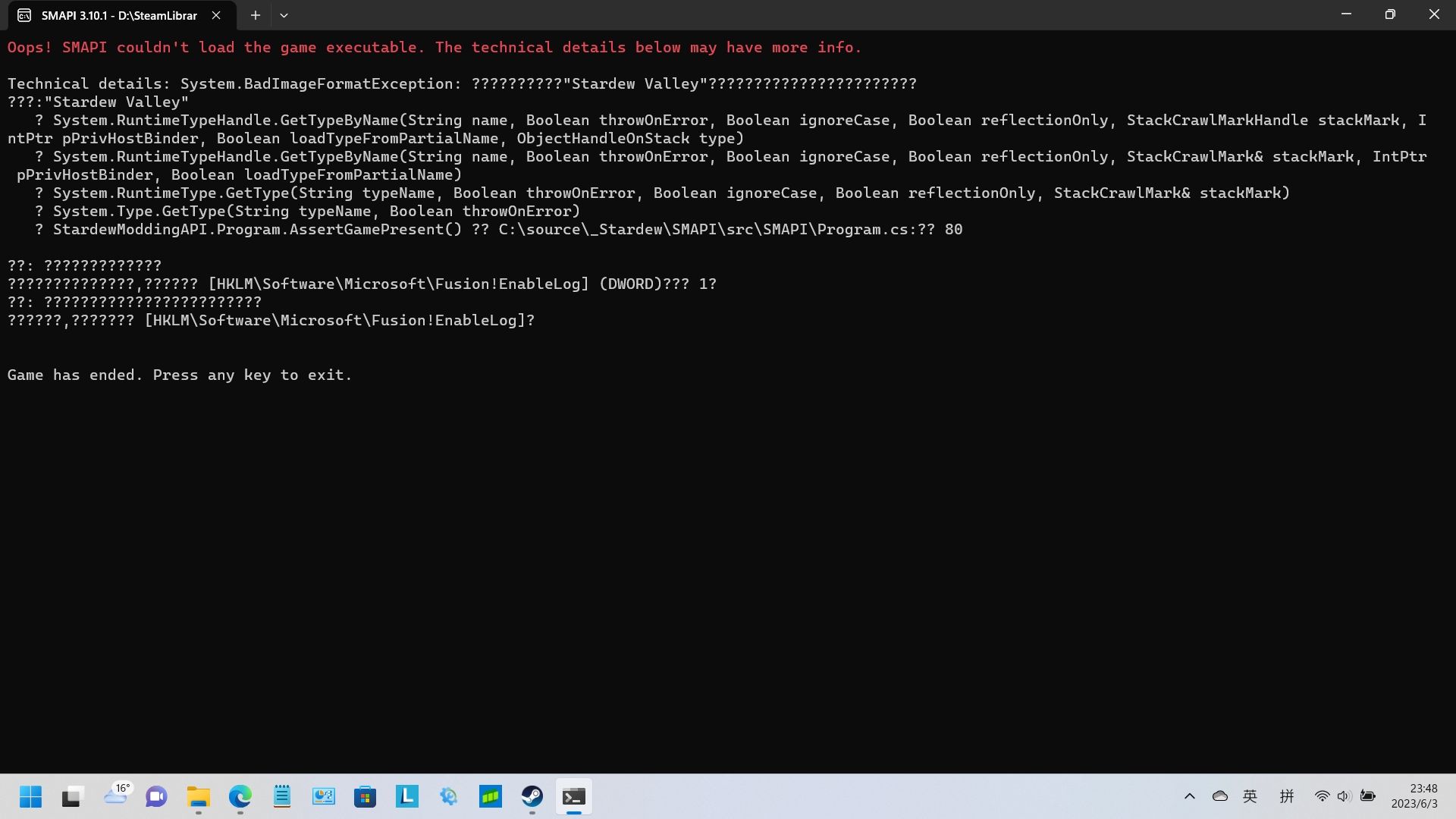Select the SMAPI 3.10.1 terminal tab
1456x819 pixels.
(x=121, y=15)
